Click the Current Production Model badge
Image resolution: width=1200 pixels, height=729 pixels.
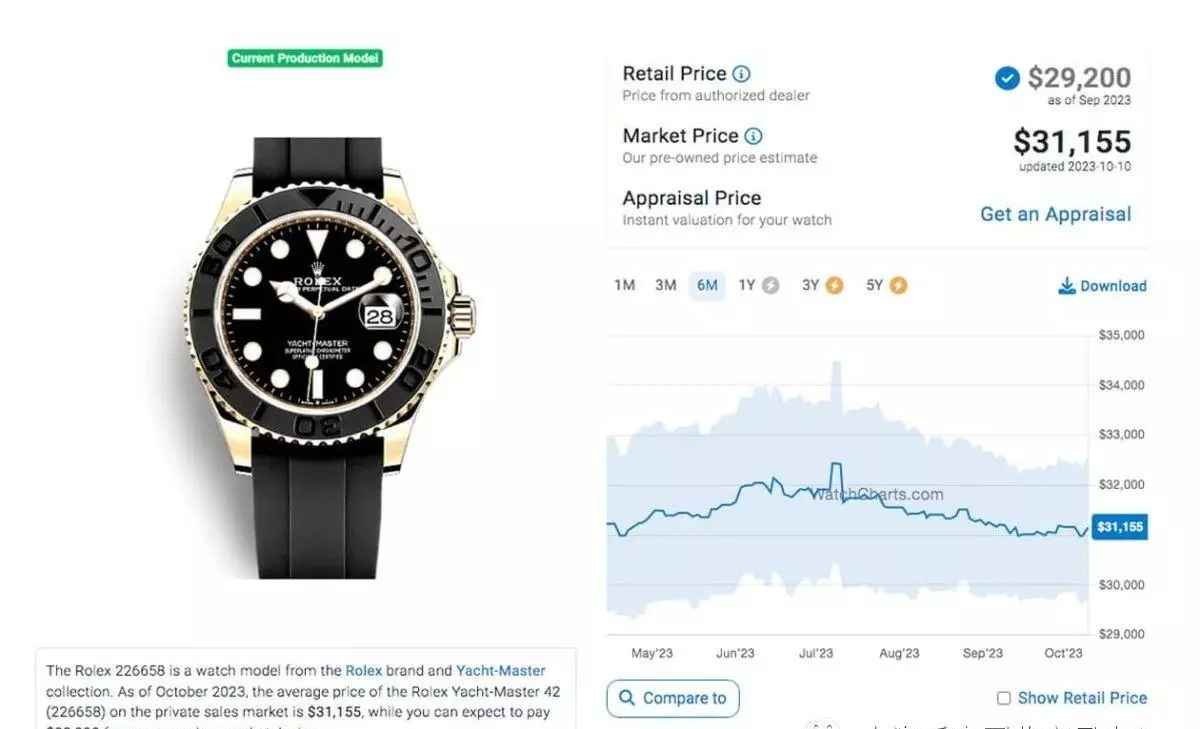(305, 58)
